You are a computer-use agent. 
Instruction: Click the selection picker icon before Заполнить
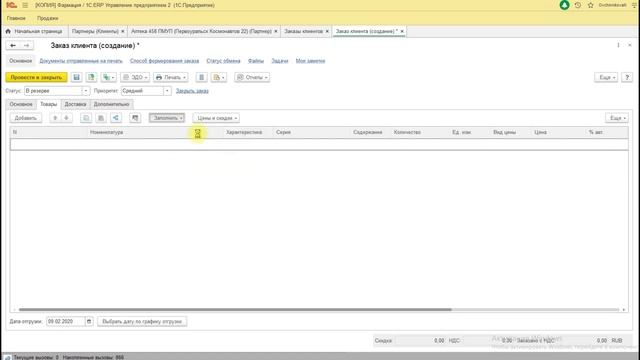(x=135, y=118)
